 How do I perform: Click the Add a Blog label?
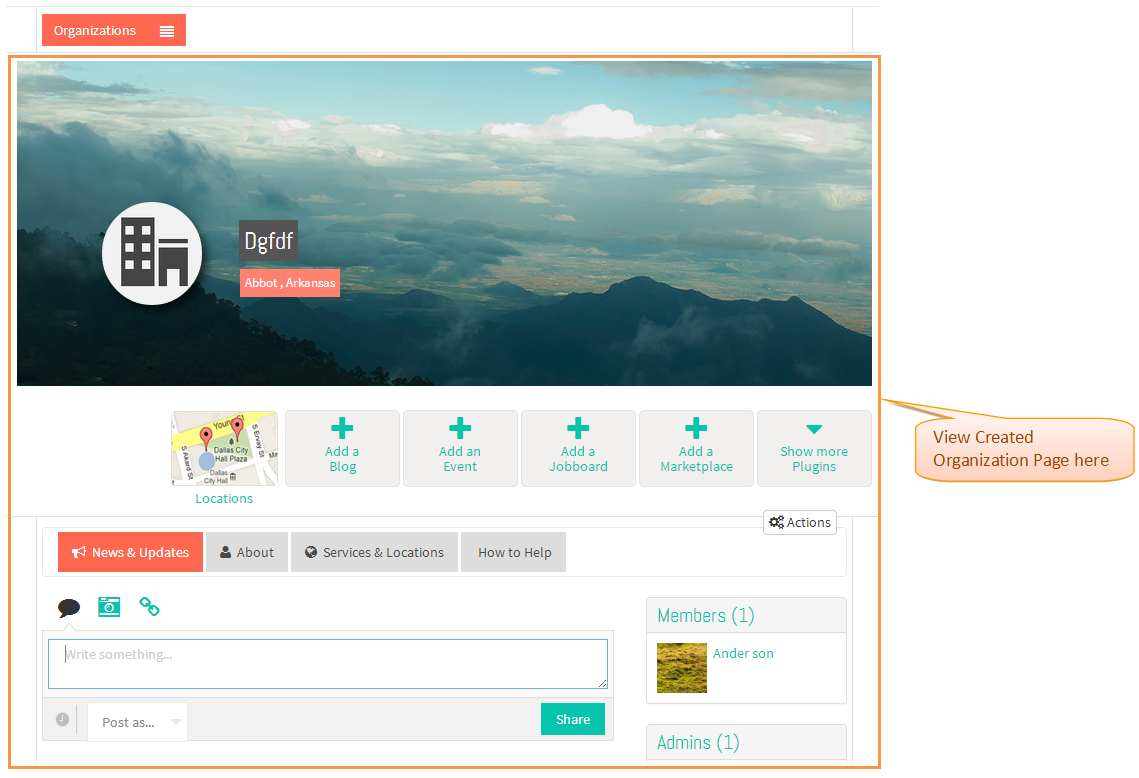(342, 459)
